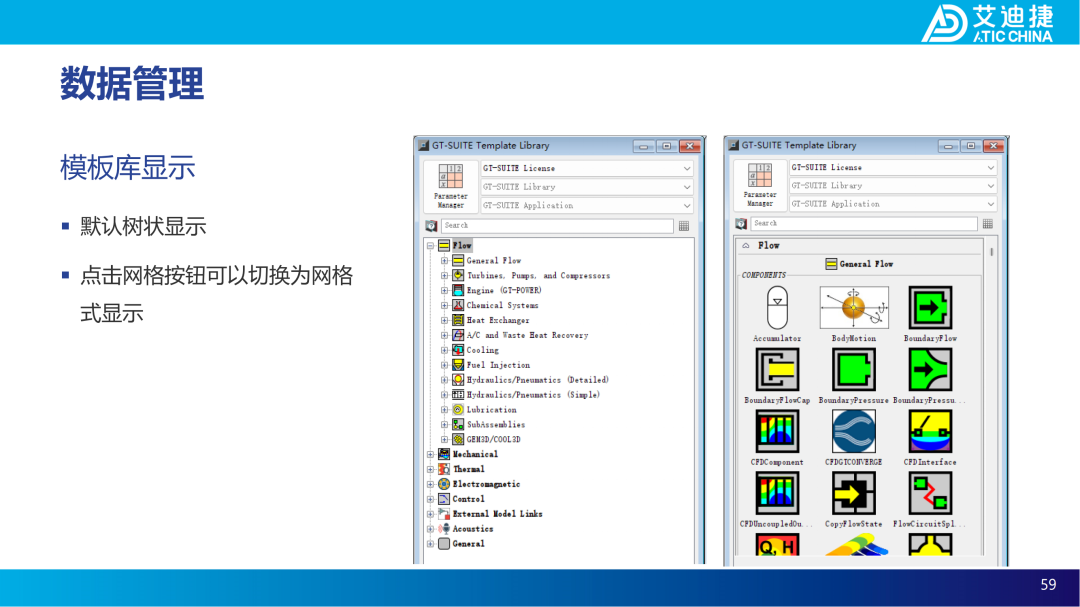
Task: Select the BoundaryPressure component icon
Action: 853,369
